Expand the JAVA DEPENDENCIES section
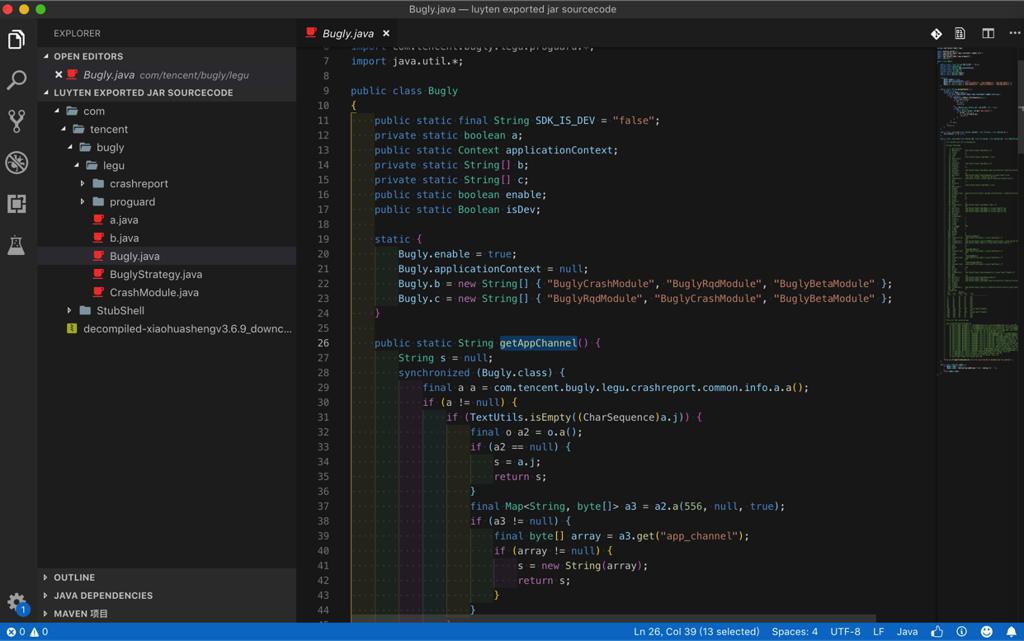Viewport: 1024px width, 641px height. [103, 596]
